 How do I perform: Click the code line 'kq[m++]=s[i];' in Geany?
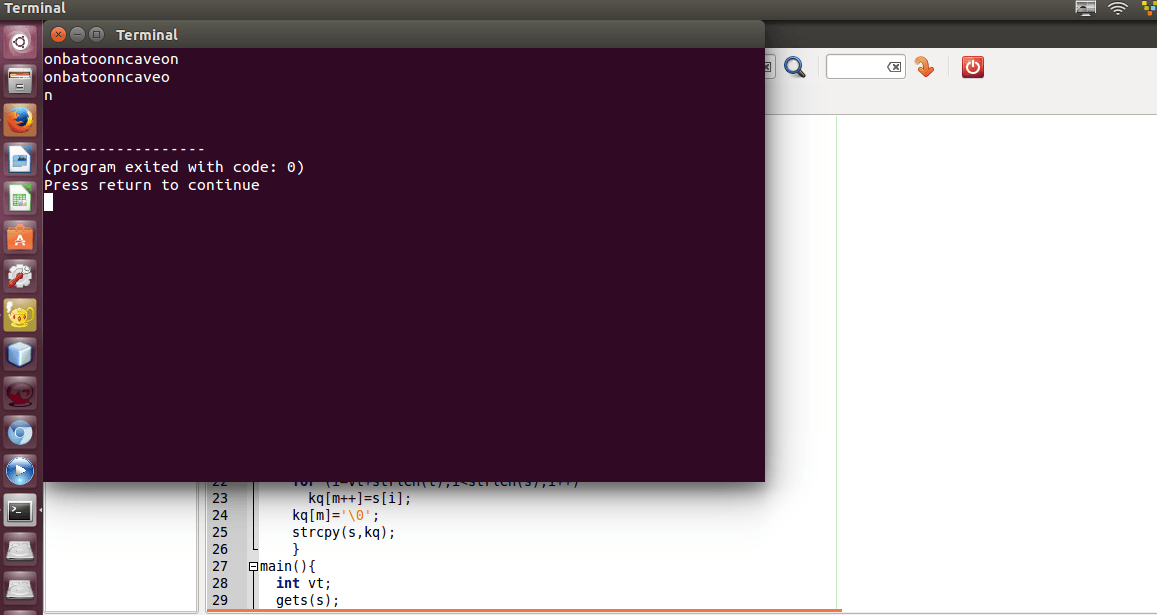tap(359, 498)
